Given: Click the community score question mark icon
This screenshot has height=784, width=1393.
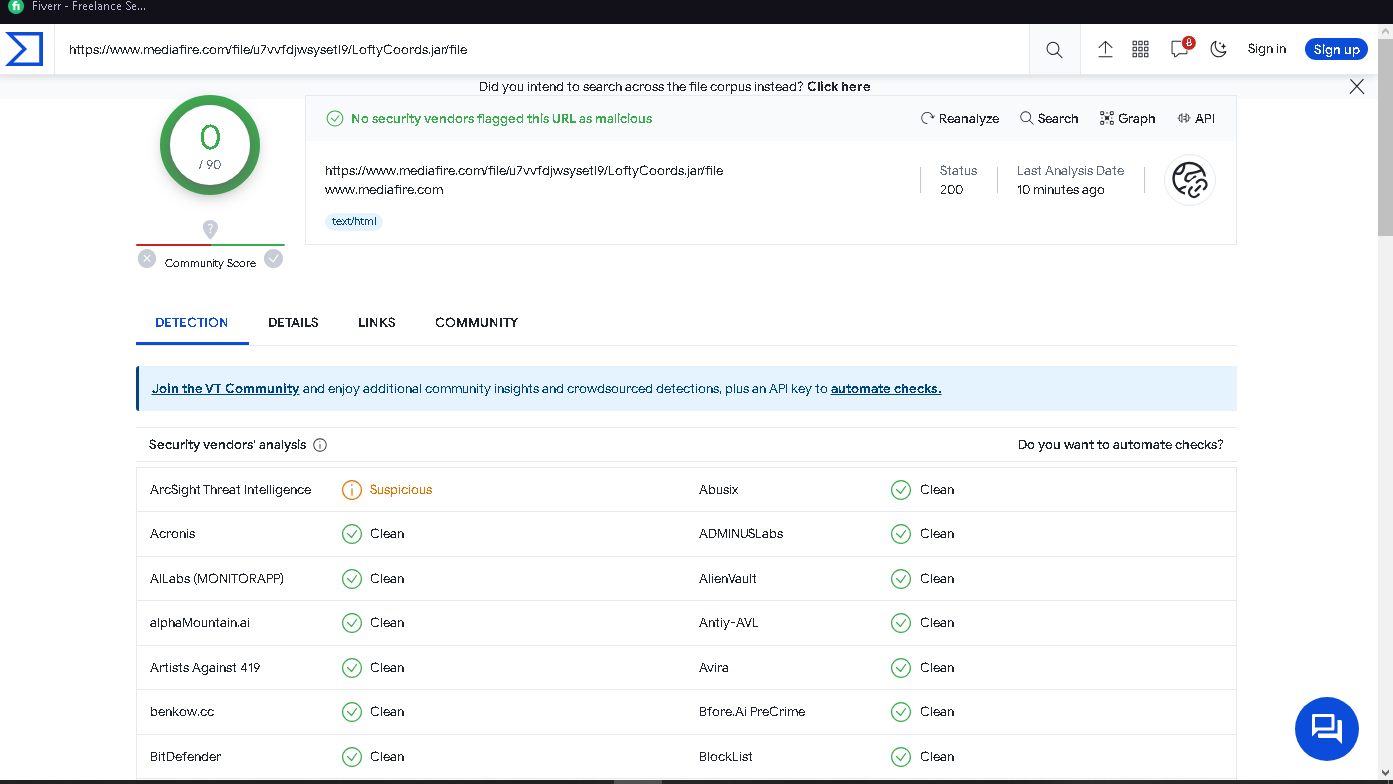Looking at the screenshot, I should click(x=210, y=229).
